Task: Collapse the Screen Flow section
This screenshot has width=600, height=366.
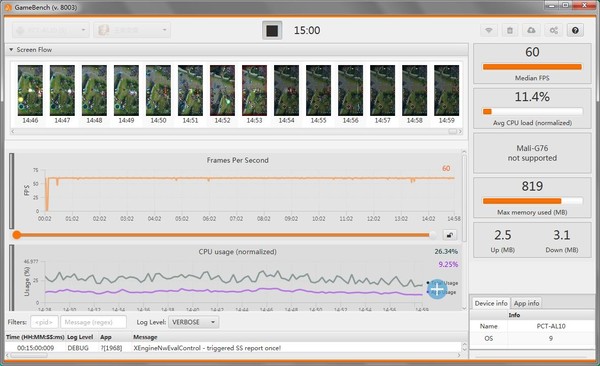Action: (x=11, y=50)
